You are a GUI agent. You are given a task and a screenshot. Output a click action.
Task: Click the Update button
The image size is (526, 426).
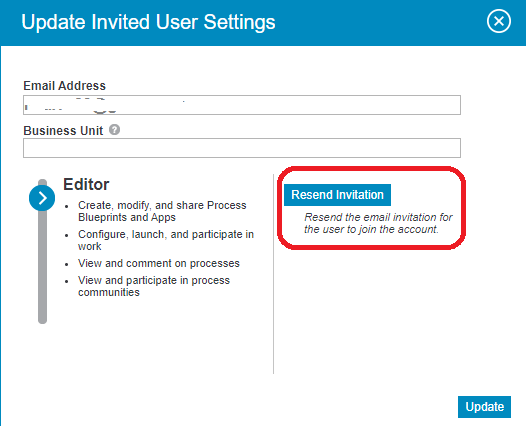tap(484, 407)
